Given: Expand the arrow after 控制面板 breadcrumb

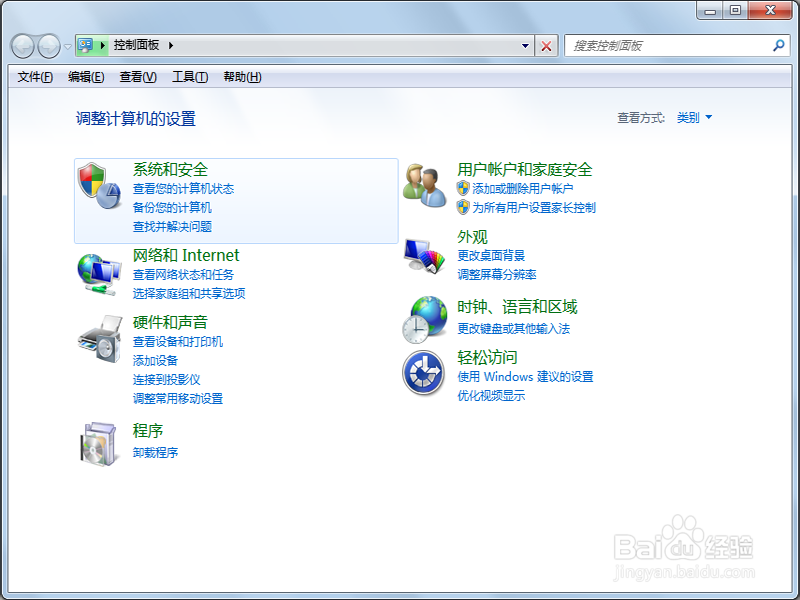Looking at the screenshot, I should tap(171, 45).
